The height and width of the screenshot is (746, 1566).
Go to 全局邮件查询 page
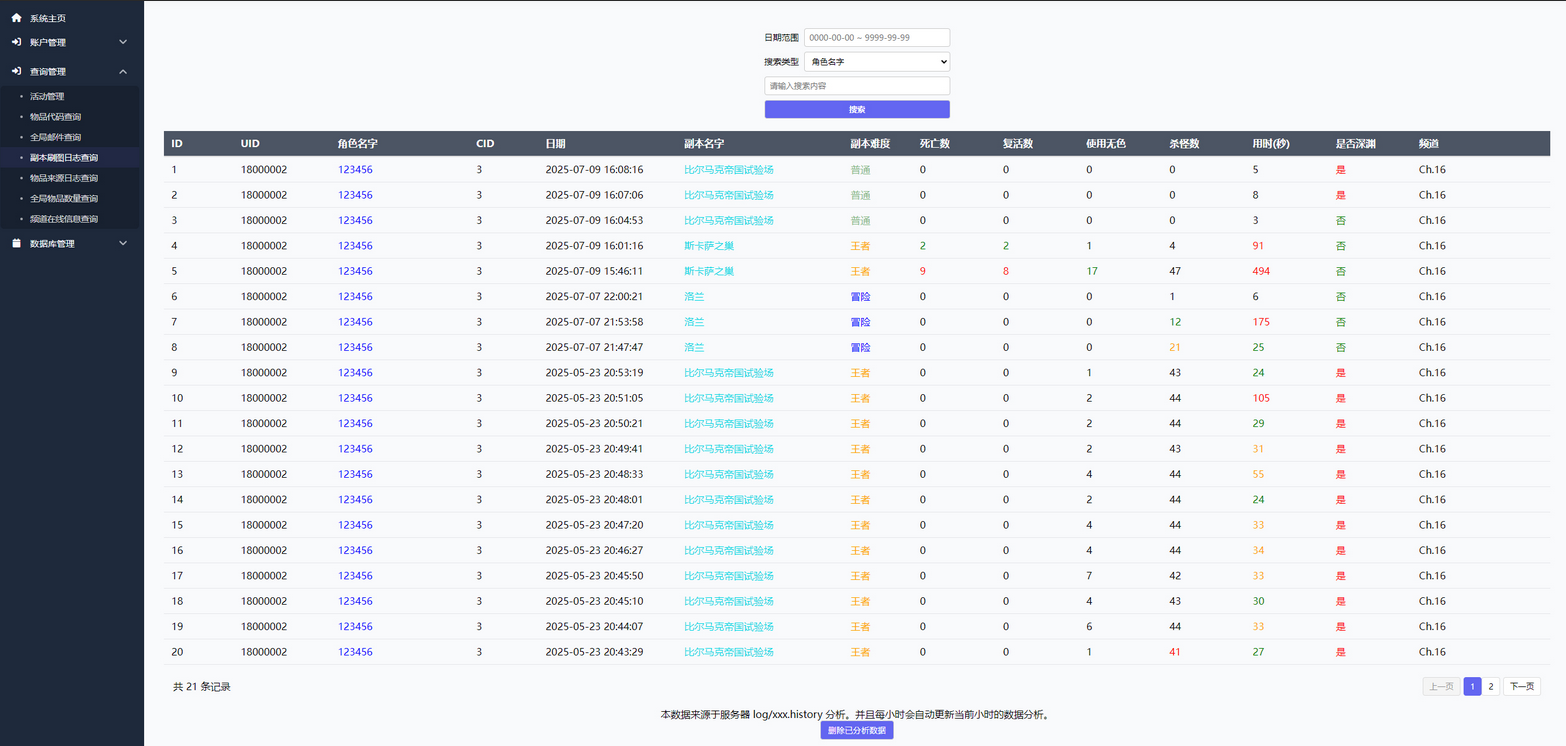click(x=55, y=137)
